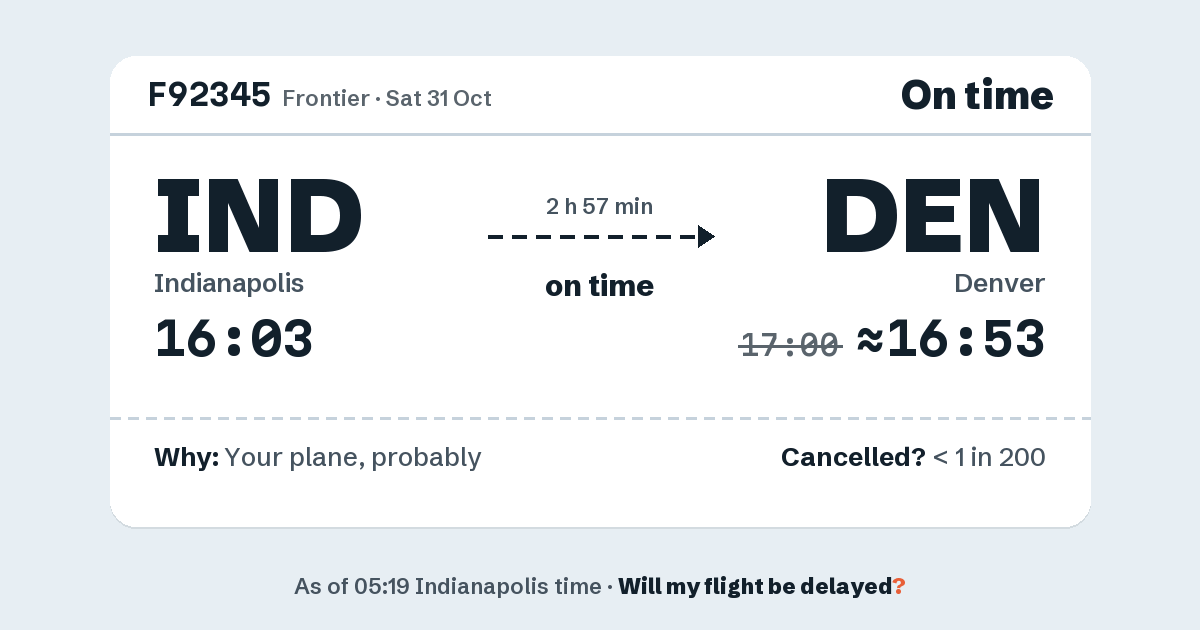Viewport: 1200px width, 630px height.
Task: Click the DEN airport code
Action: (x=933, y=215)
